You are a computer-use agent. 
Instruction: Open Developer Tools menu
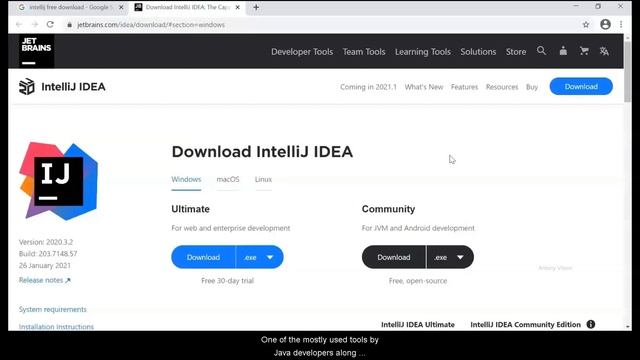click(302, 52)
